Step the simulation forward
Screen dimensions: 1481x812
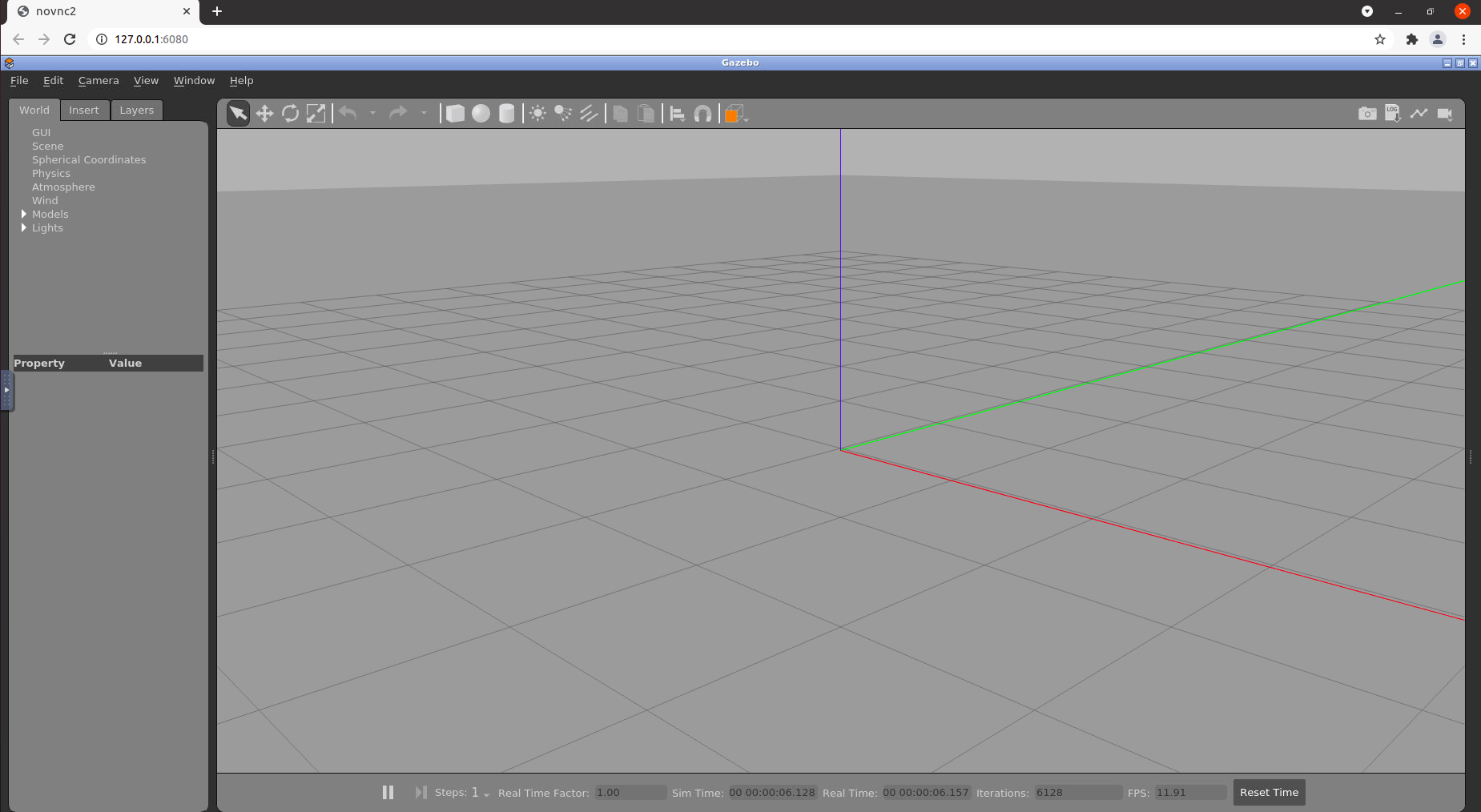pyautogui.click(x=421, y=792)
